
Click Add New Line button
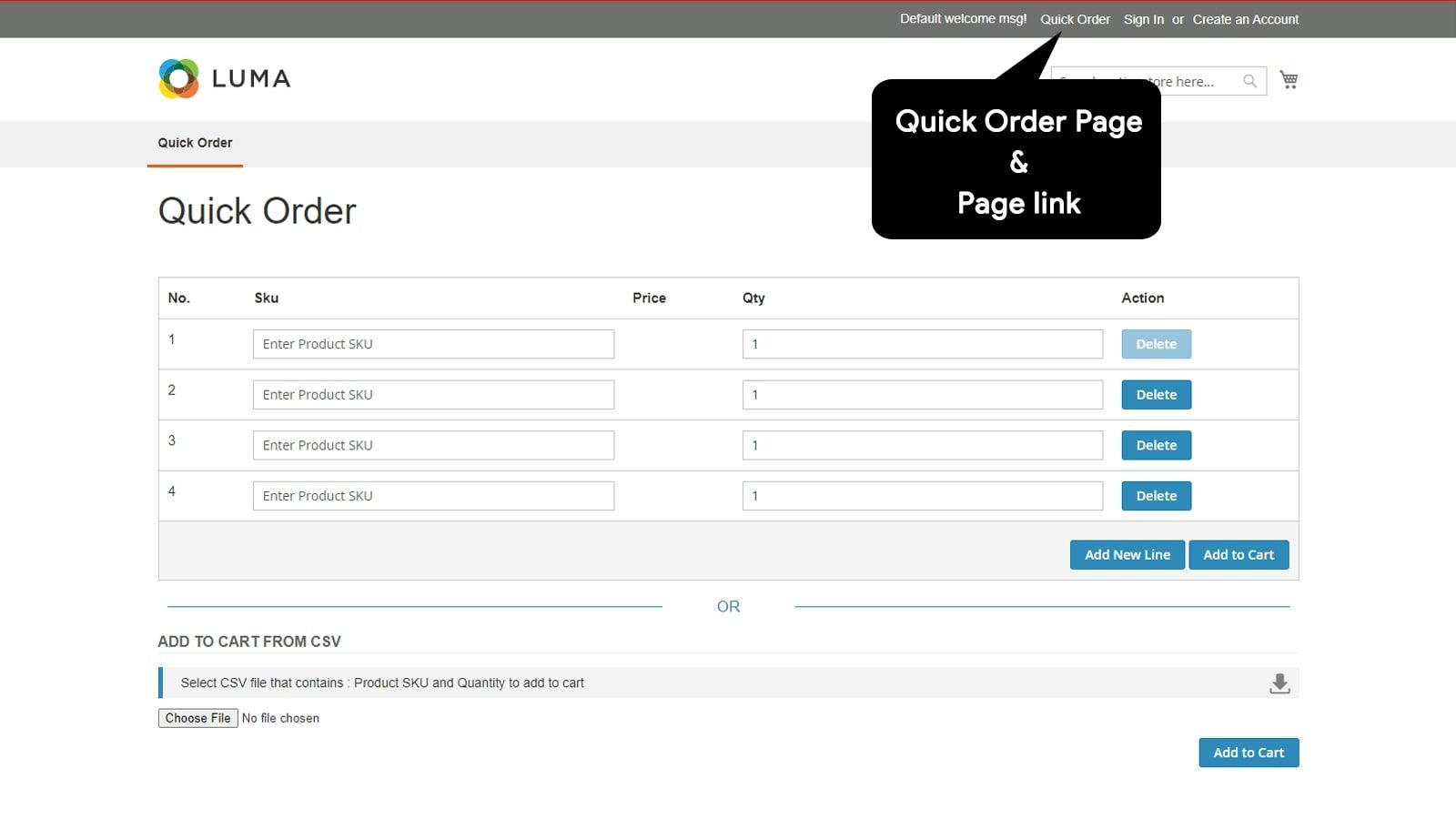[1127, 555]
